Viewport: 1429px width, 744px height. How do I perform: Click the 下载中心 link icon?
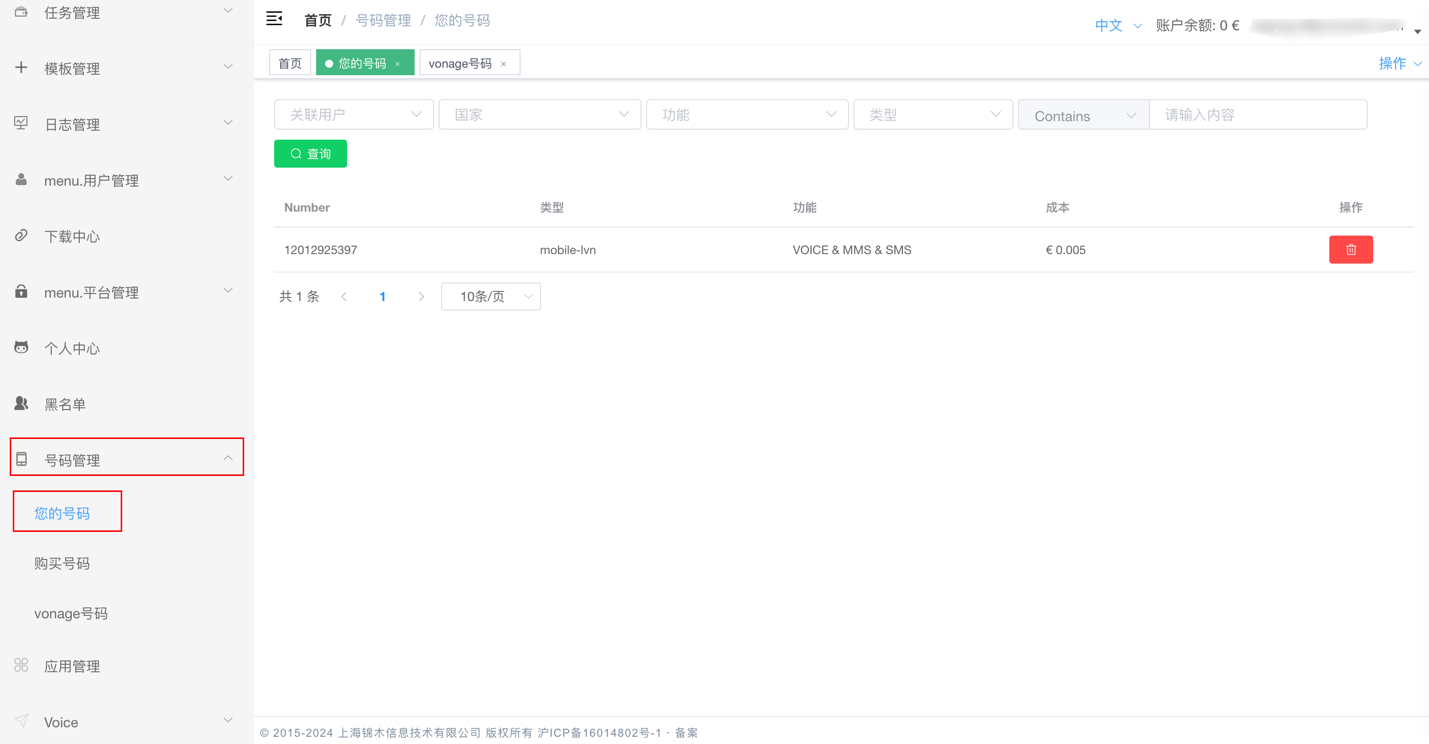pyautogui.click(x=21, y=236)
